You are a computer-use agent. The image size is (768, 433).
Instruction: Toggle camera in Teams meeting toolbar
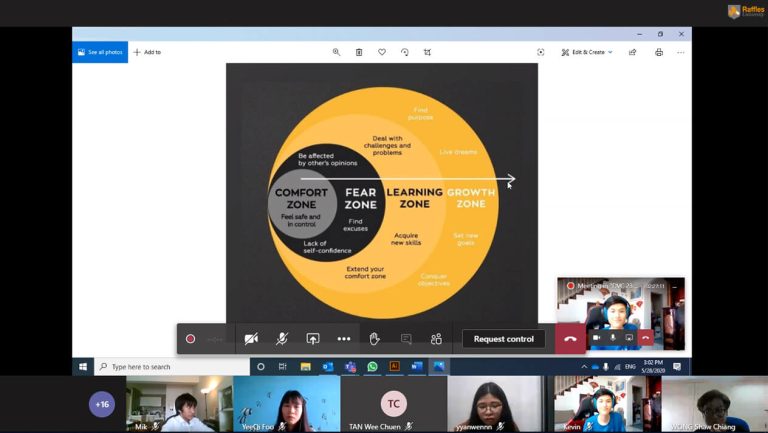pyautogui.click(x=251, y=339)
